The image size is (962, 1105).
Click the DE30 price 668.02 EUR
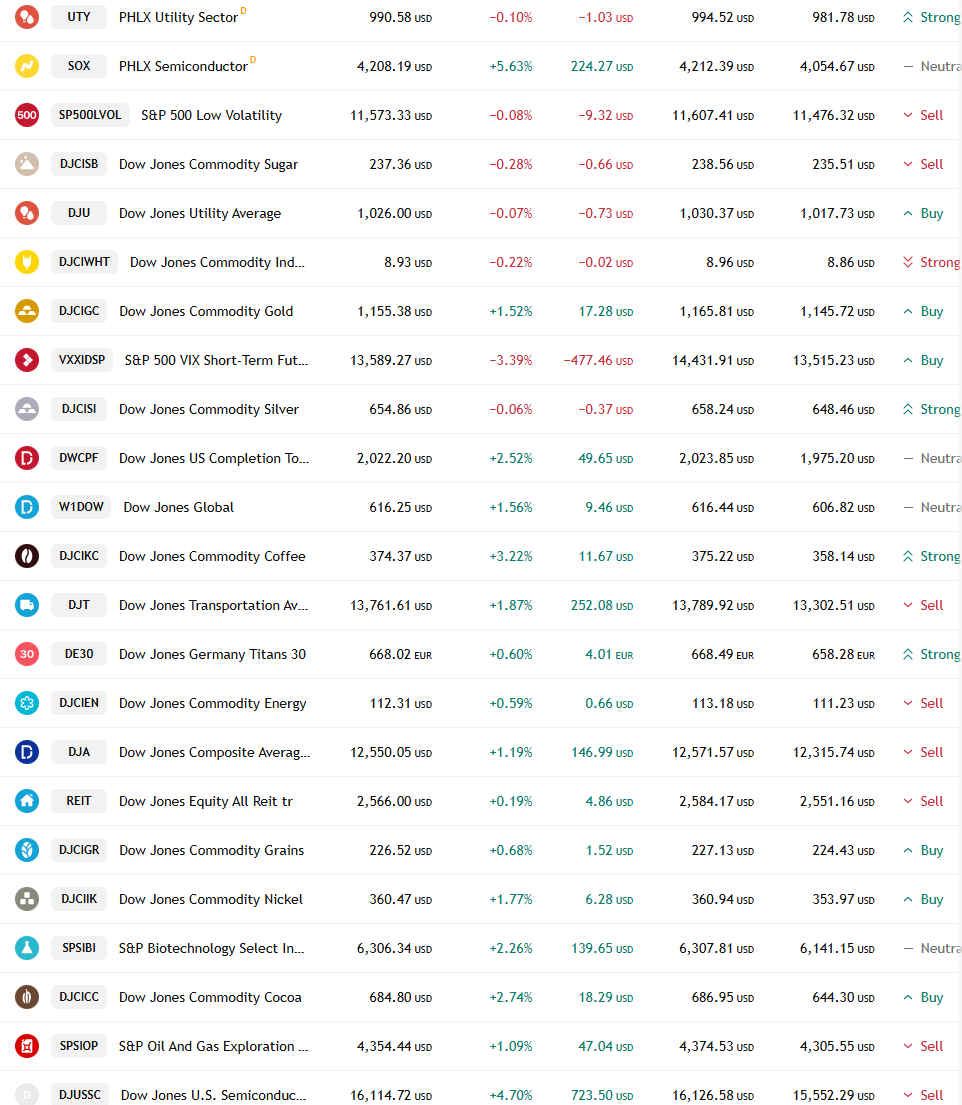[400, 655]
